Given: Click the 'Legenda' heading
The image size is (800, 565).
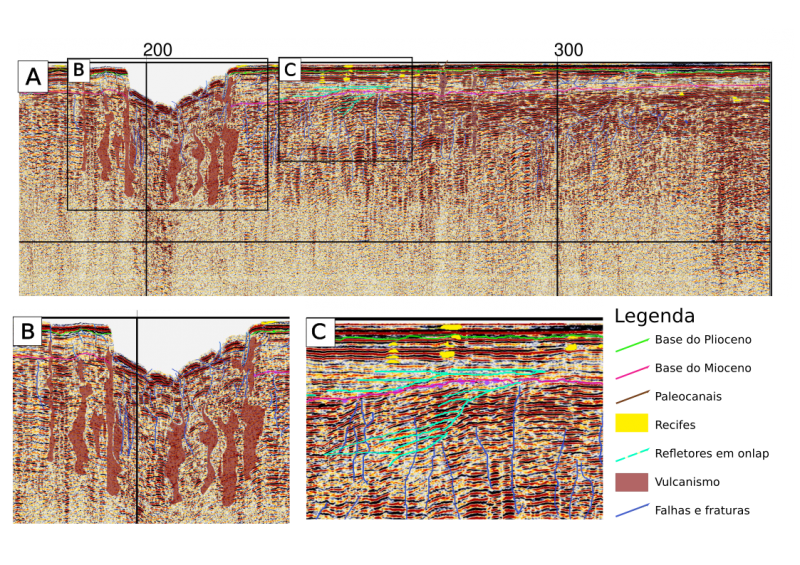Looking at the screenshot, I should pos(655,316).
